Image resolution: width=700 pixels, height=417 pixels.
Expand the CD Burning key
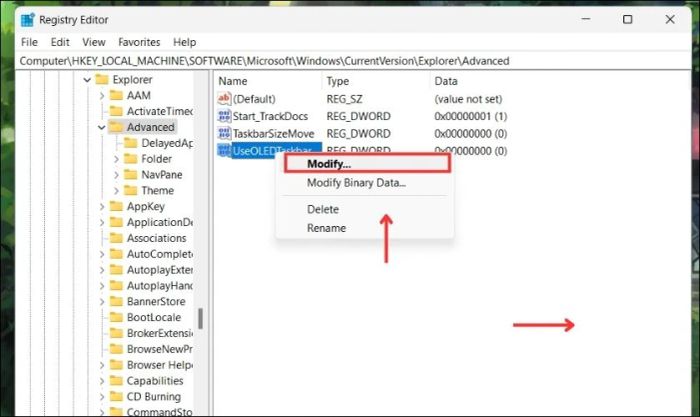pyautogui.click(x=102, y=397)
